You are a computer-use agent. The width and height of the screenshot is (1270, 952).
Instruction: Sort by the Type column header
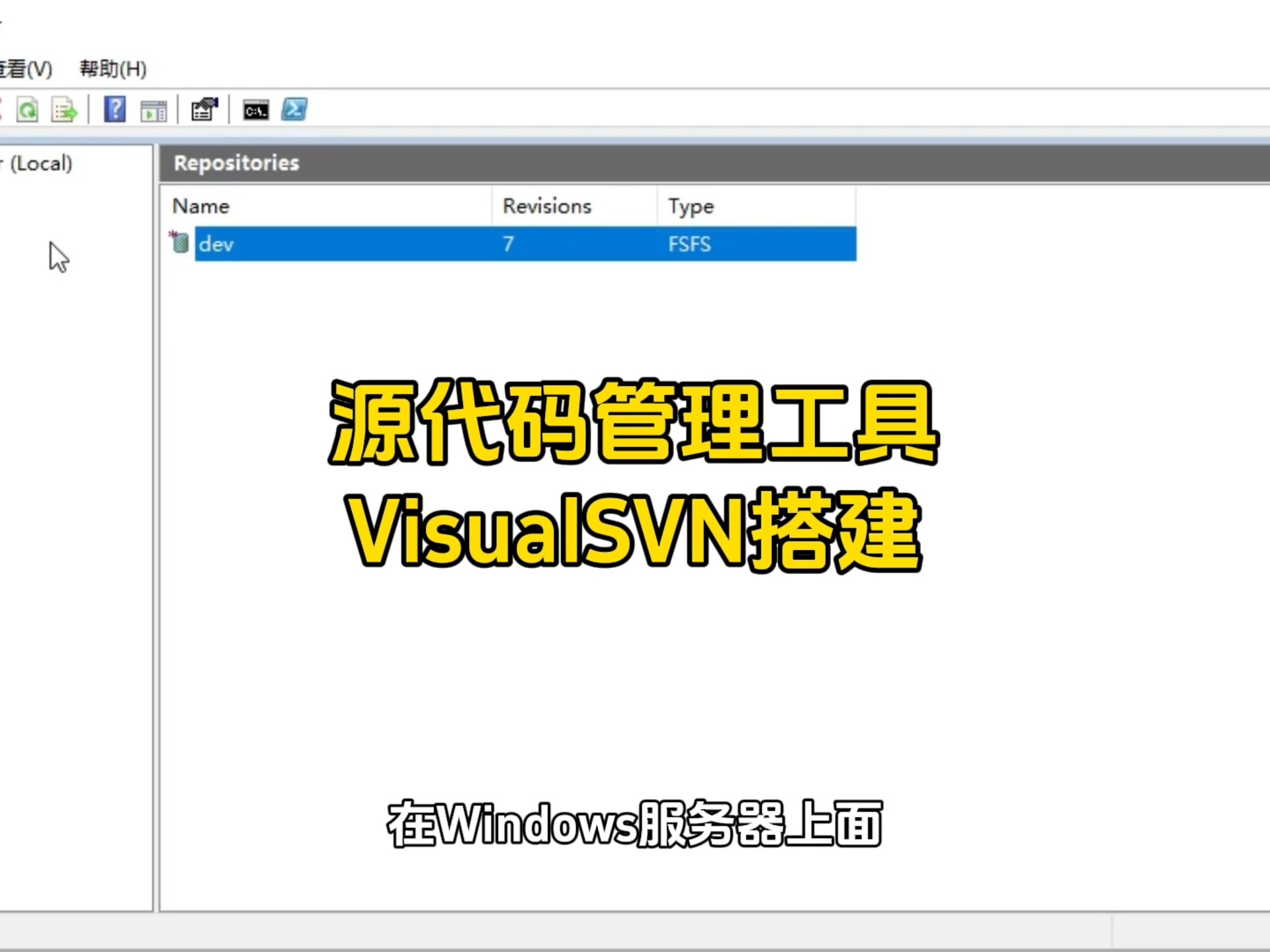click(757, 206)
